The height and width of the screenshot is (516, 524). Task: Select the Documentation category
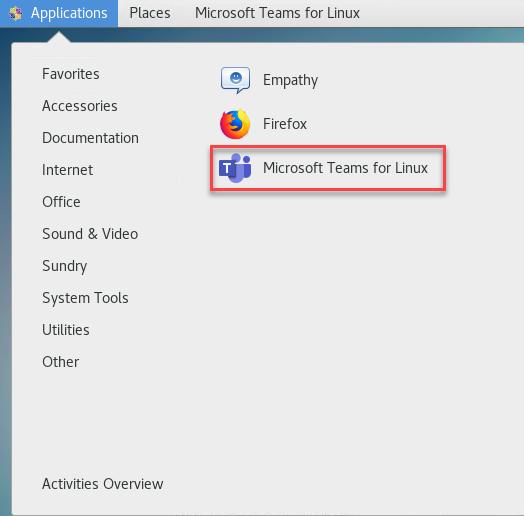(90, 138)
